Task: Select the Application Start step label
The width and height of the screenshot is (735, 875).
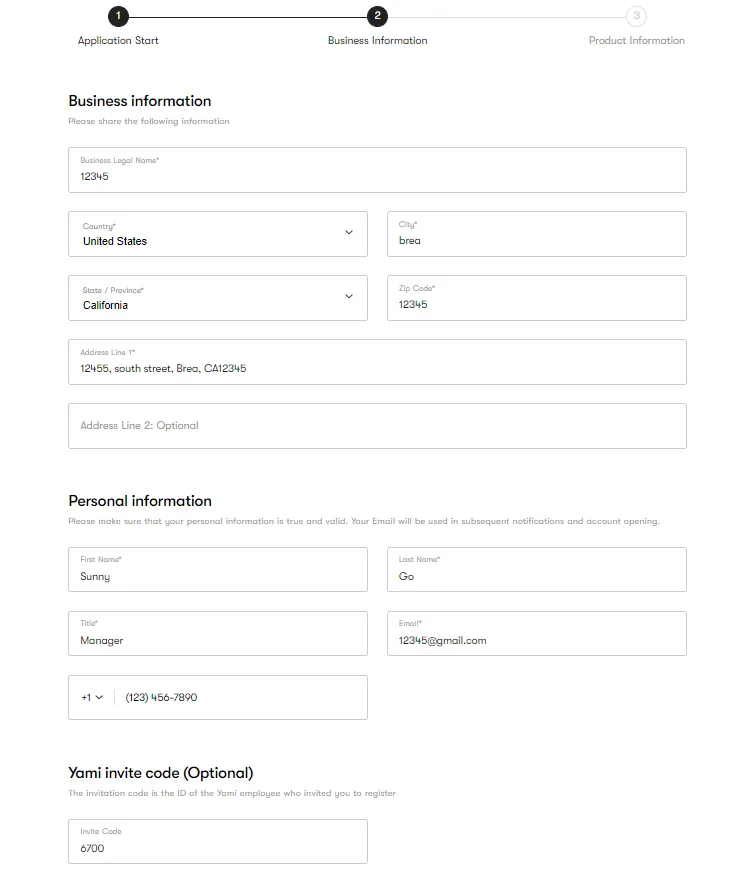Action: [x=118, y=41]
